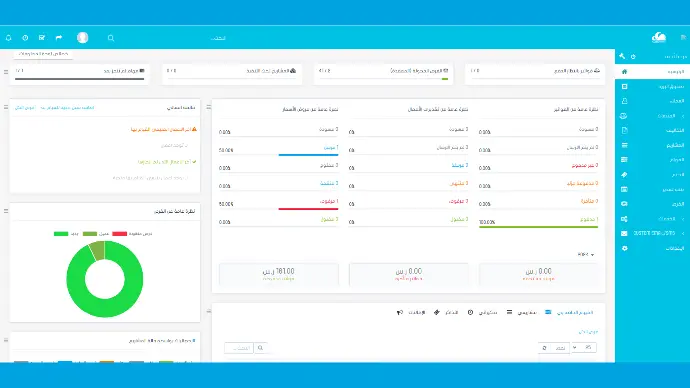Click the red legend swatch on the donut chart

click(119, 234)
